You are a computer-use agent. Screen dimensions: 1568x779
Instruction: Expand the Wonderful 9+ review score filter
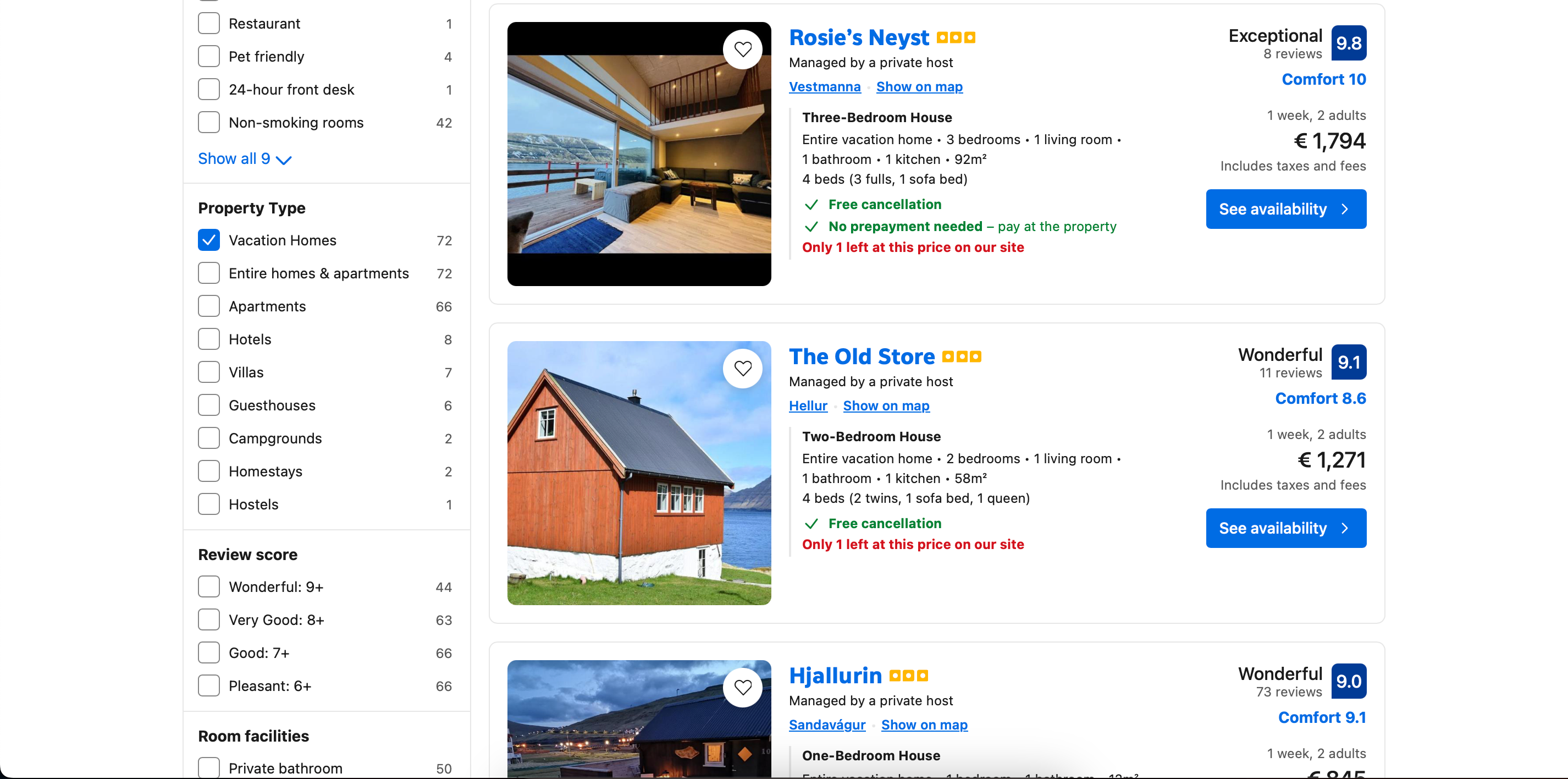pyautogui.click(x=208, y=586)
